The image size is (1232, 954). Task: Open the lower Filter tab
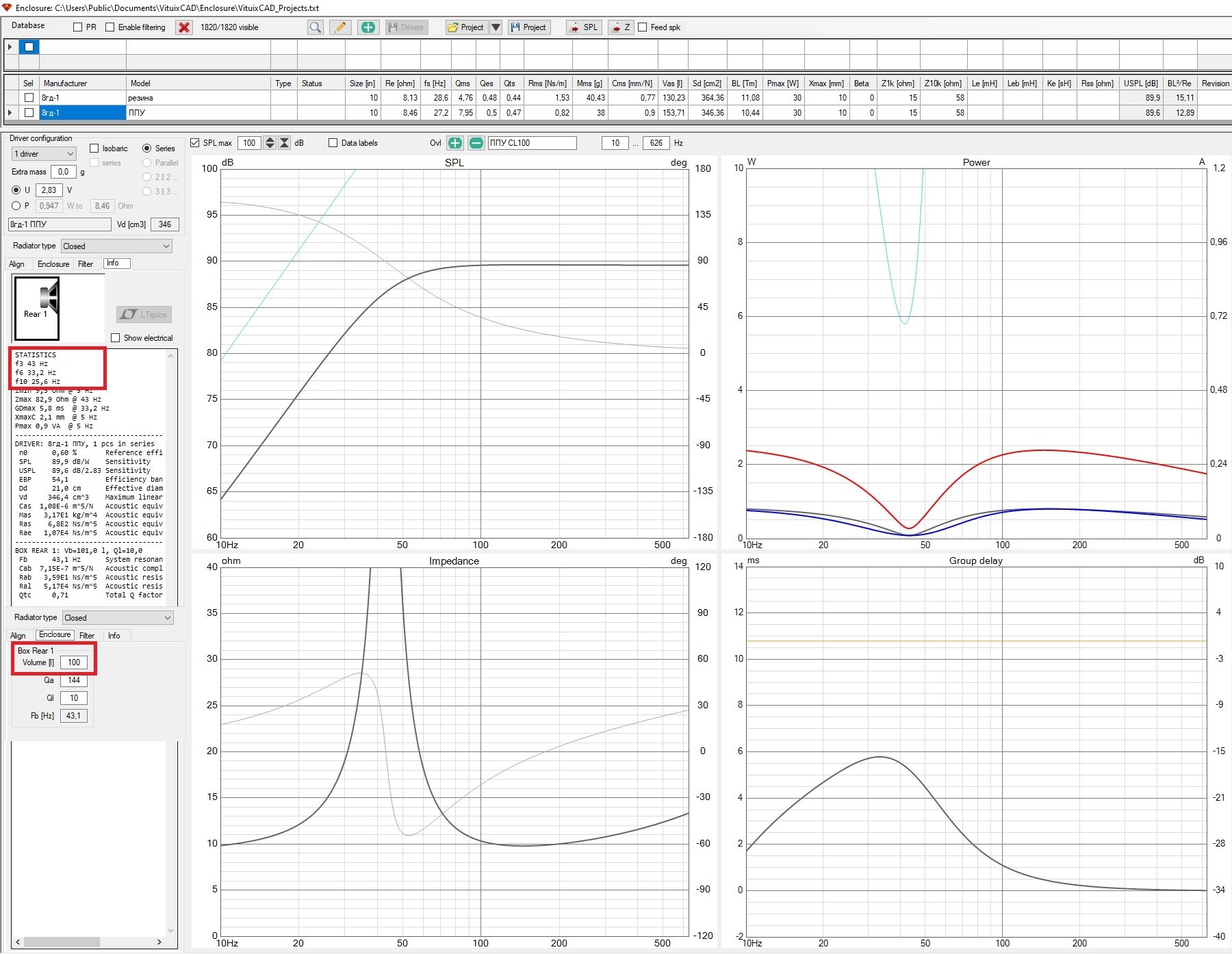[x=87, y=636]
